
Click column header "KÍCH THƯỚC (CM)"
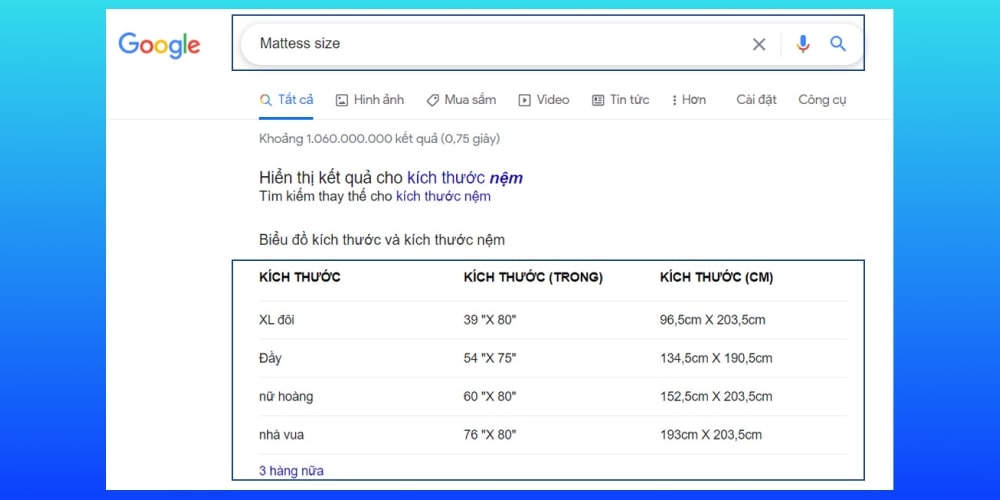pos(716,277)
